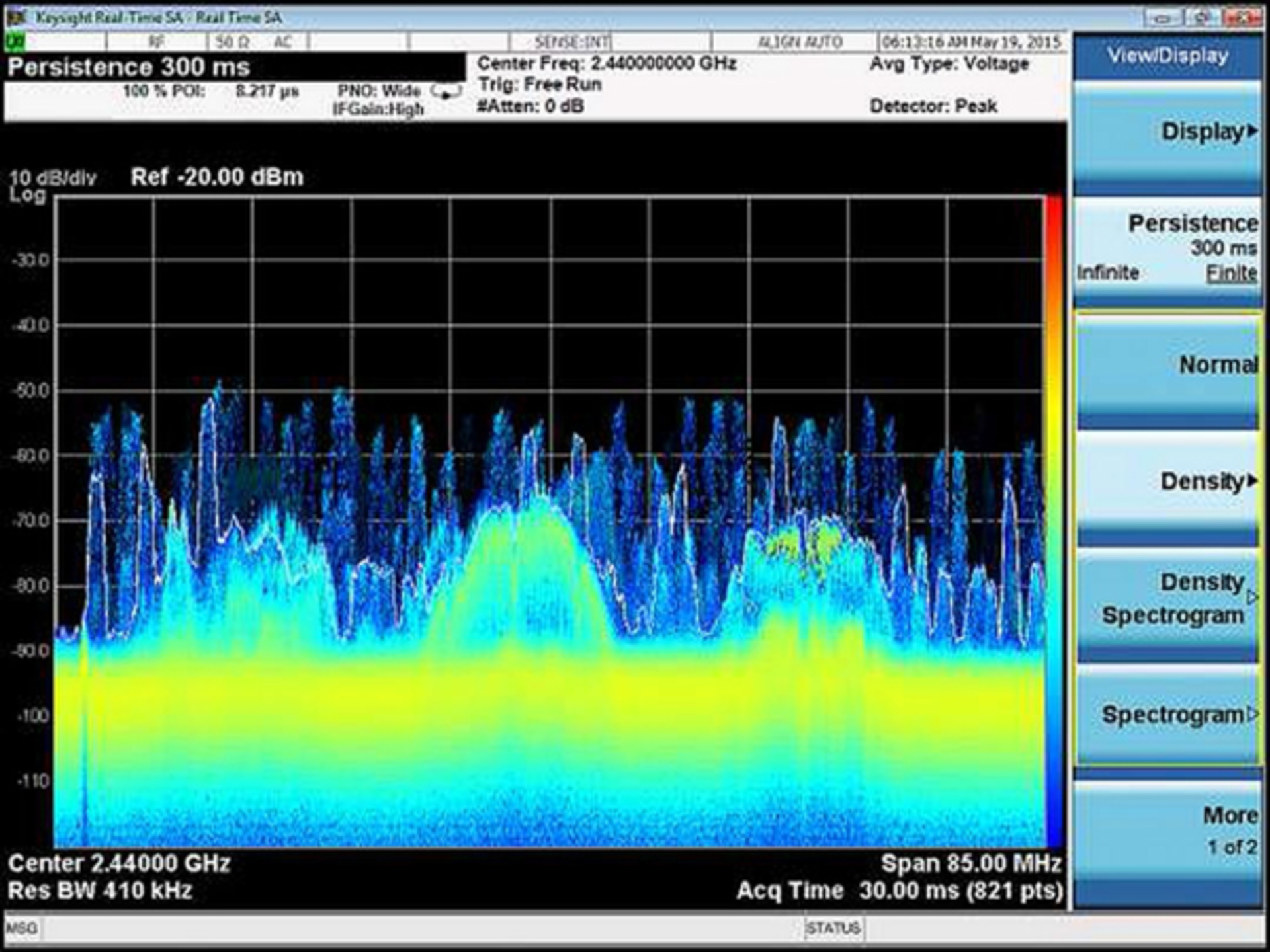Click the green status indicator icon

click(x=15, y=42)
